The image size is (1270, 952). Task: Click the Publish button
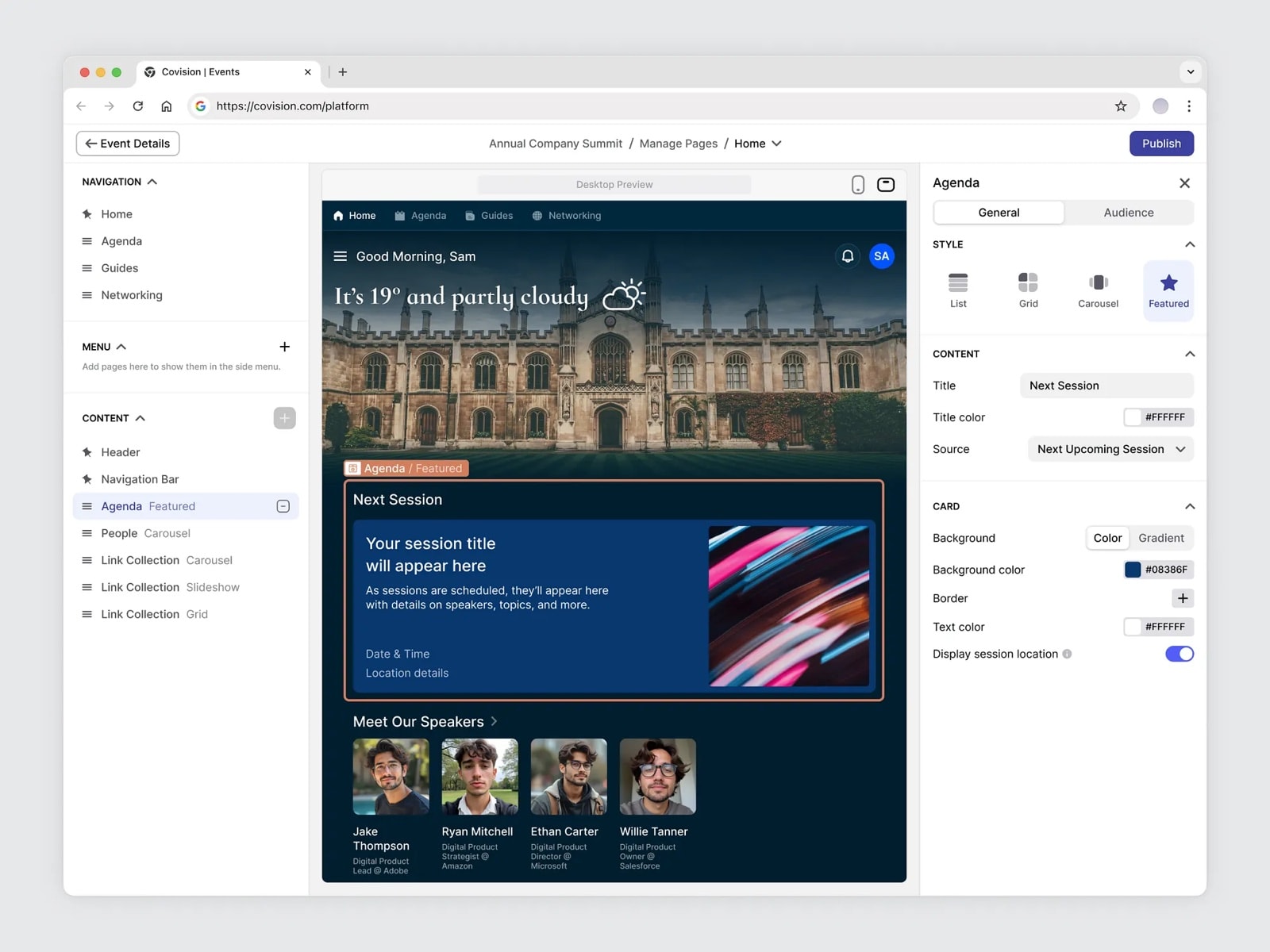[1161, 144]
